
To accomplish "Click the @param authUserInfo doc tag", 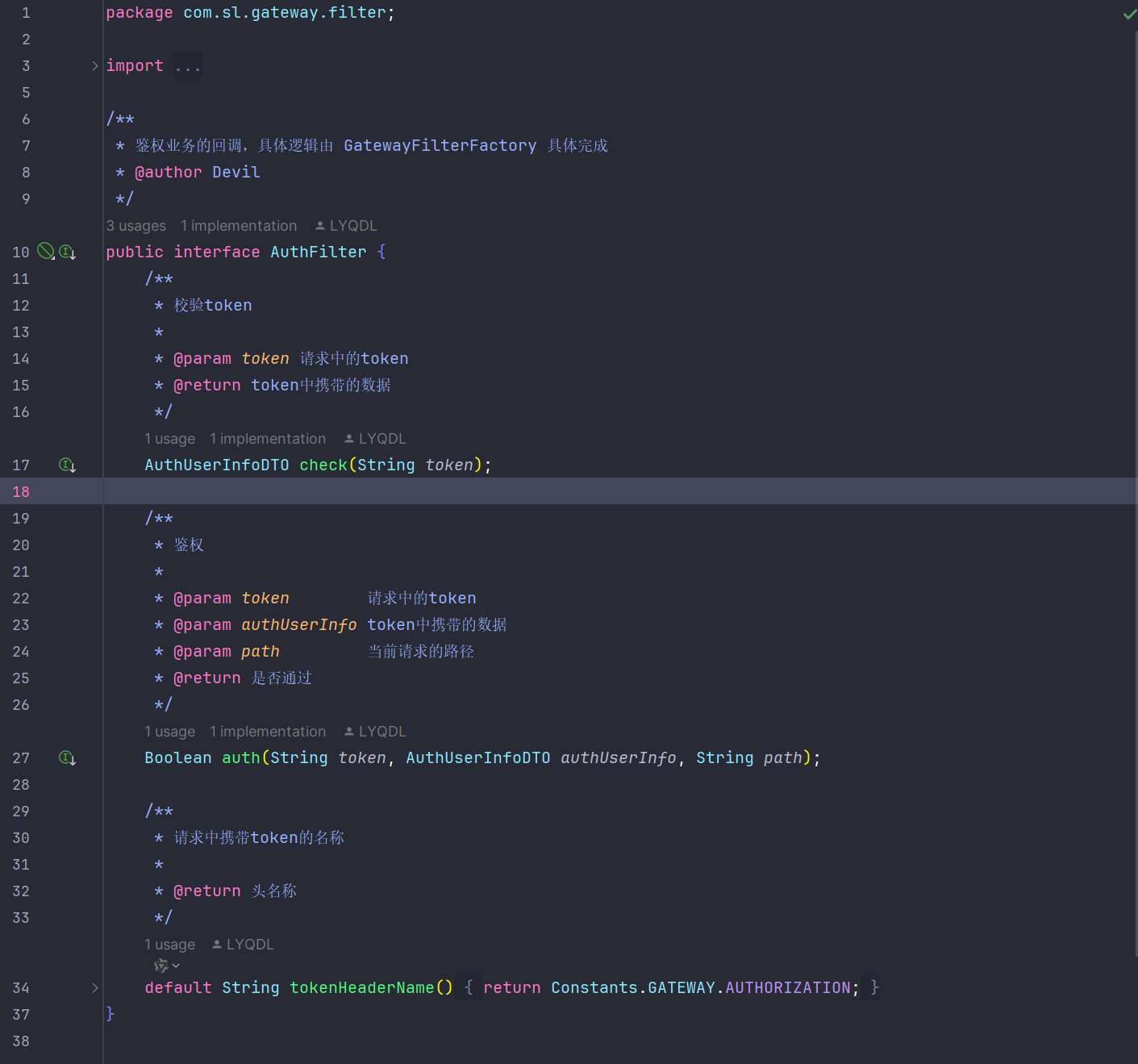I will (265, 625).
